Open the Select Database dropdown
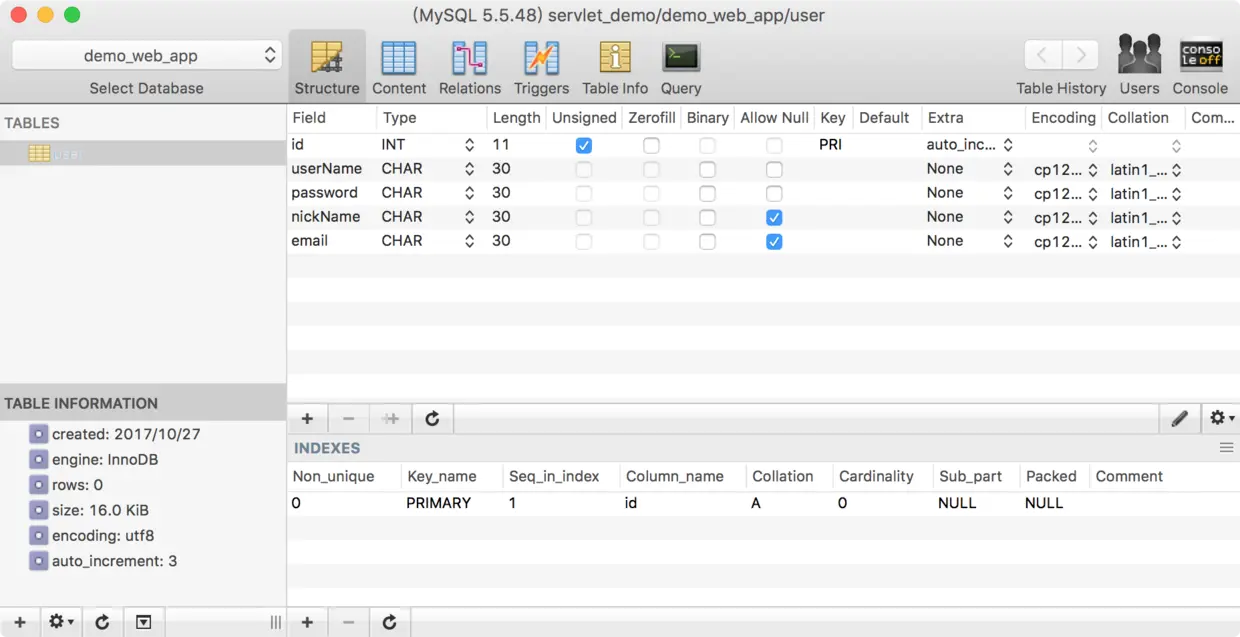 pos(146,56)
